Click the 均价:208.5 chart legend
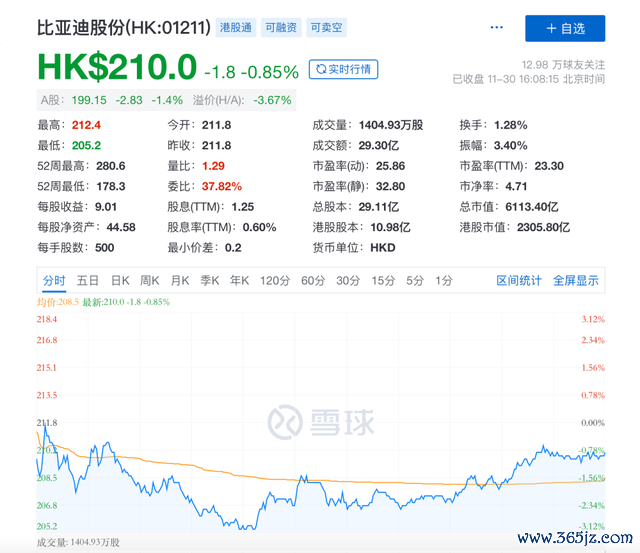 pyautogui.click(x=58, y=302)
